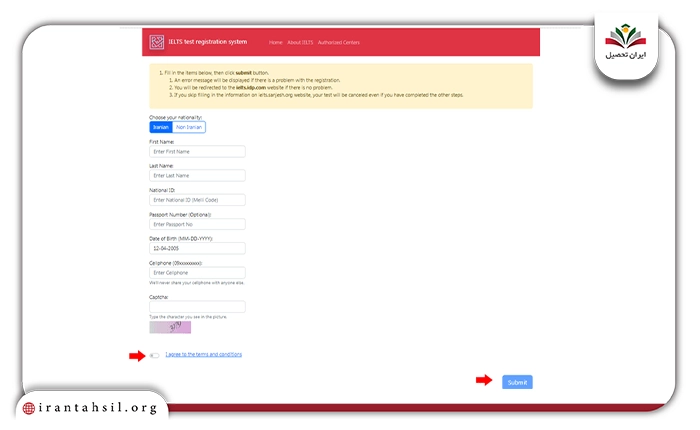Click the Last Name input field
The image size is (700, 430).
pyautogui.click(x=197, y=175)
